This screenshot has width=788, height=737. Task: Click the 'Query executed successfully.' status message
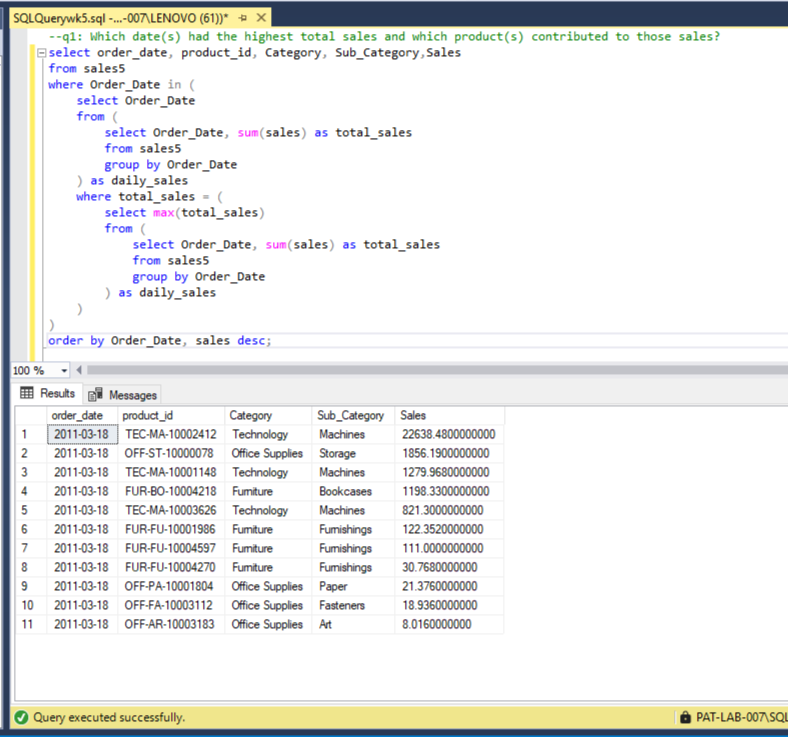pyautogui.click(x=109, y=717)
